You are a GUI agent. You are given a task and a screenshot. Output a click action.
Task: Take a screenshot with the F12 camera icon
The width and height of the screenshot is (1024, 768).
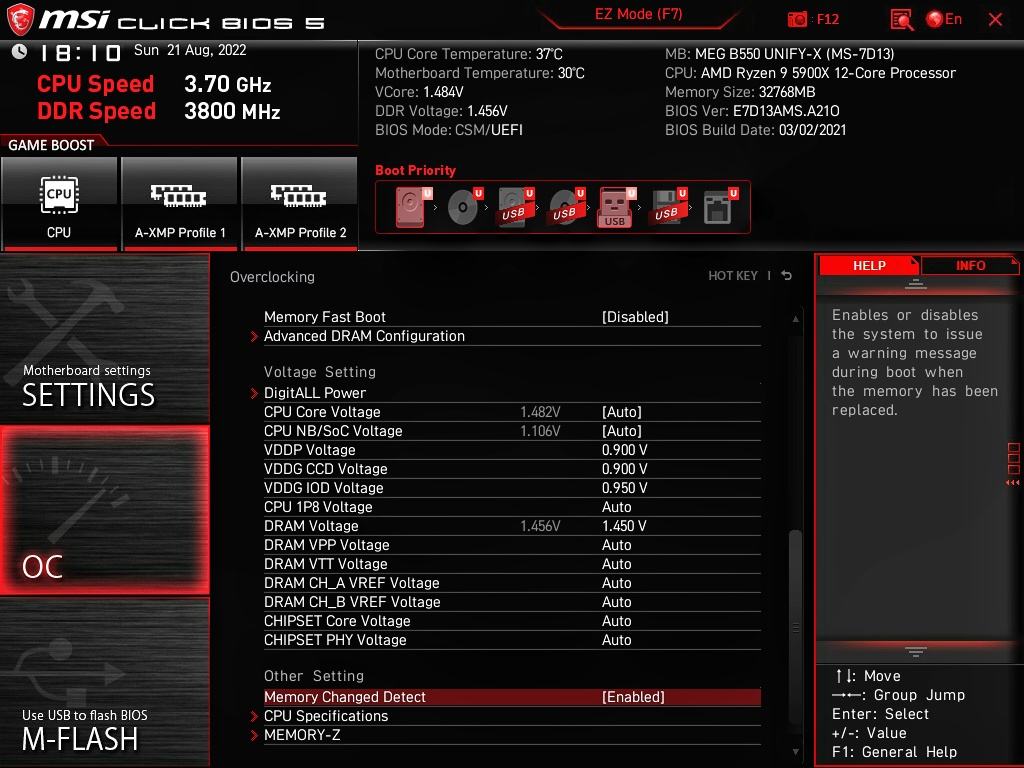(797, 20)
